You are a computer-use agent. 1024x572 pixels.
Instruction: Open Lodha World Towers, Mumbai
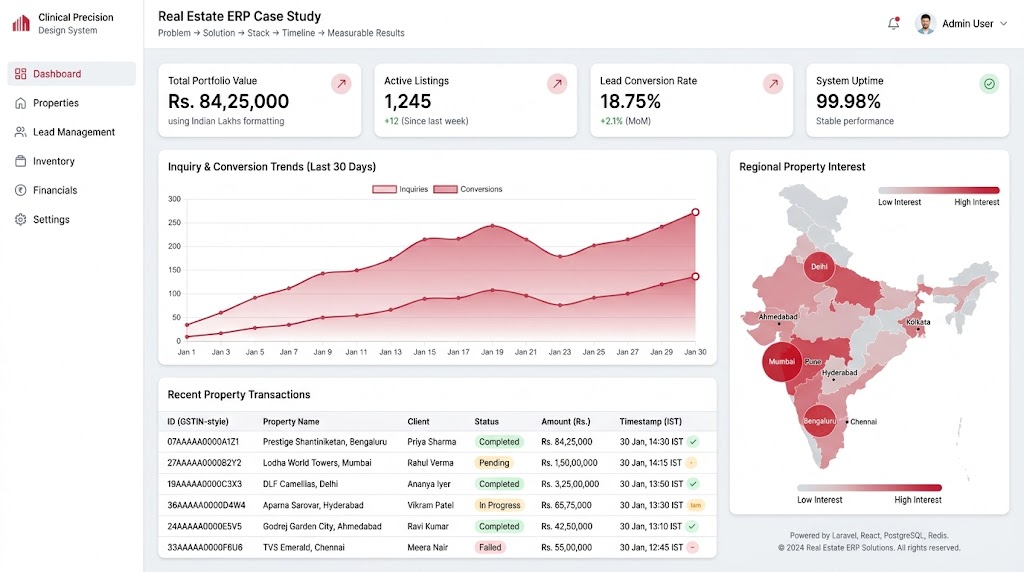pyautogui.click(x=317, y=463)
